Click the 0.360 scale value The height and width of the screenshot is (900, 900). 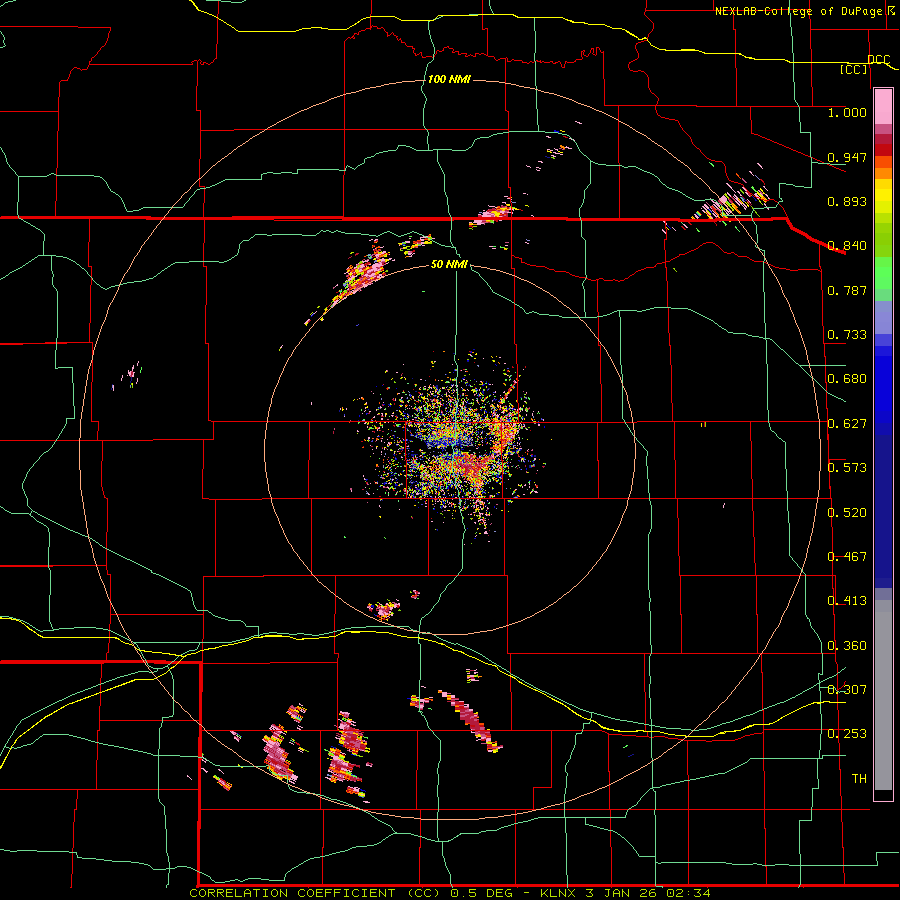pyautogui.click(x=847, y=646)
